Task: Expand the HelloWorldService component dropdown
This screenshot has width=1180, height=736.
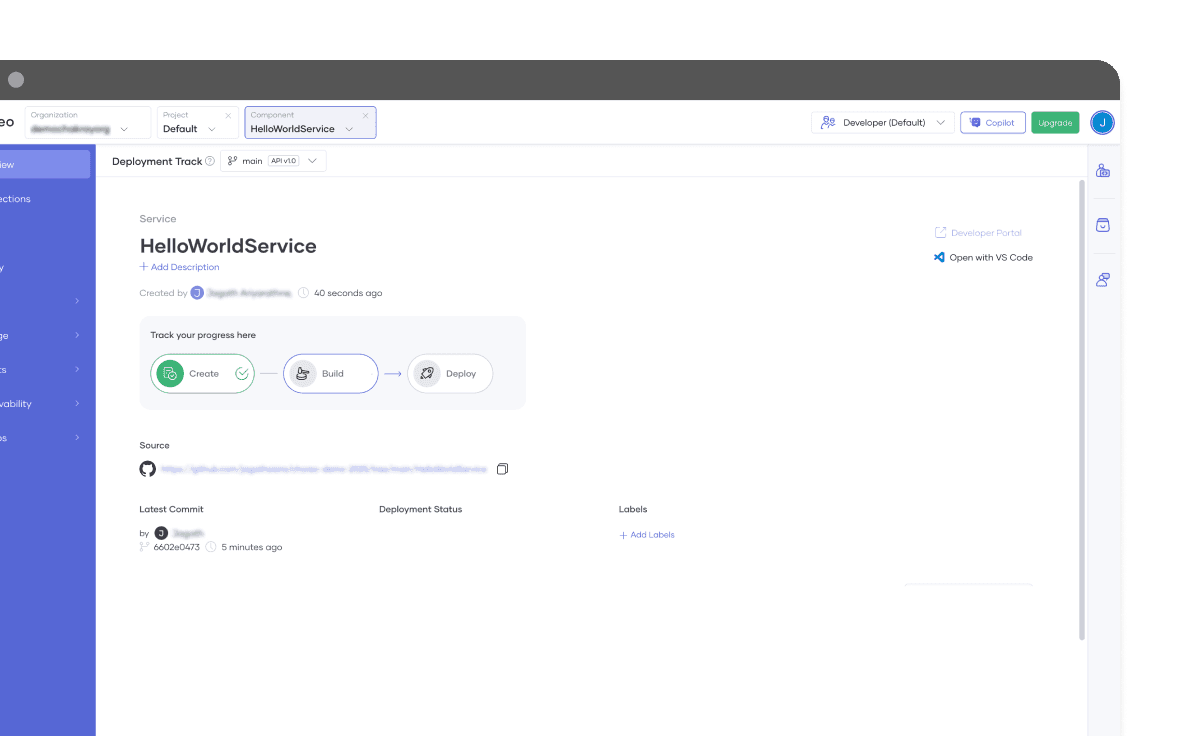Action: coord(349,129)
